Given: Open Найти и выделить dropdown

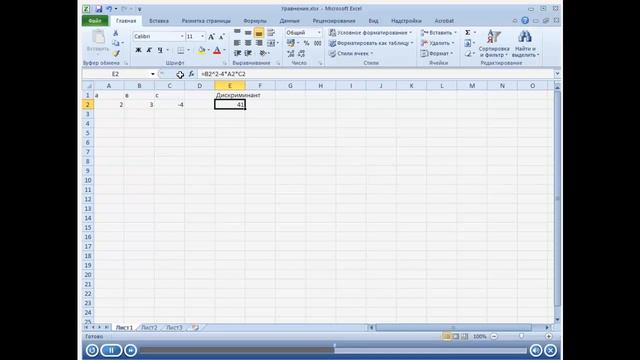Looking at the screenshot, I should coord(525,44).
